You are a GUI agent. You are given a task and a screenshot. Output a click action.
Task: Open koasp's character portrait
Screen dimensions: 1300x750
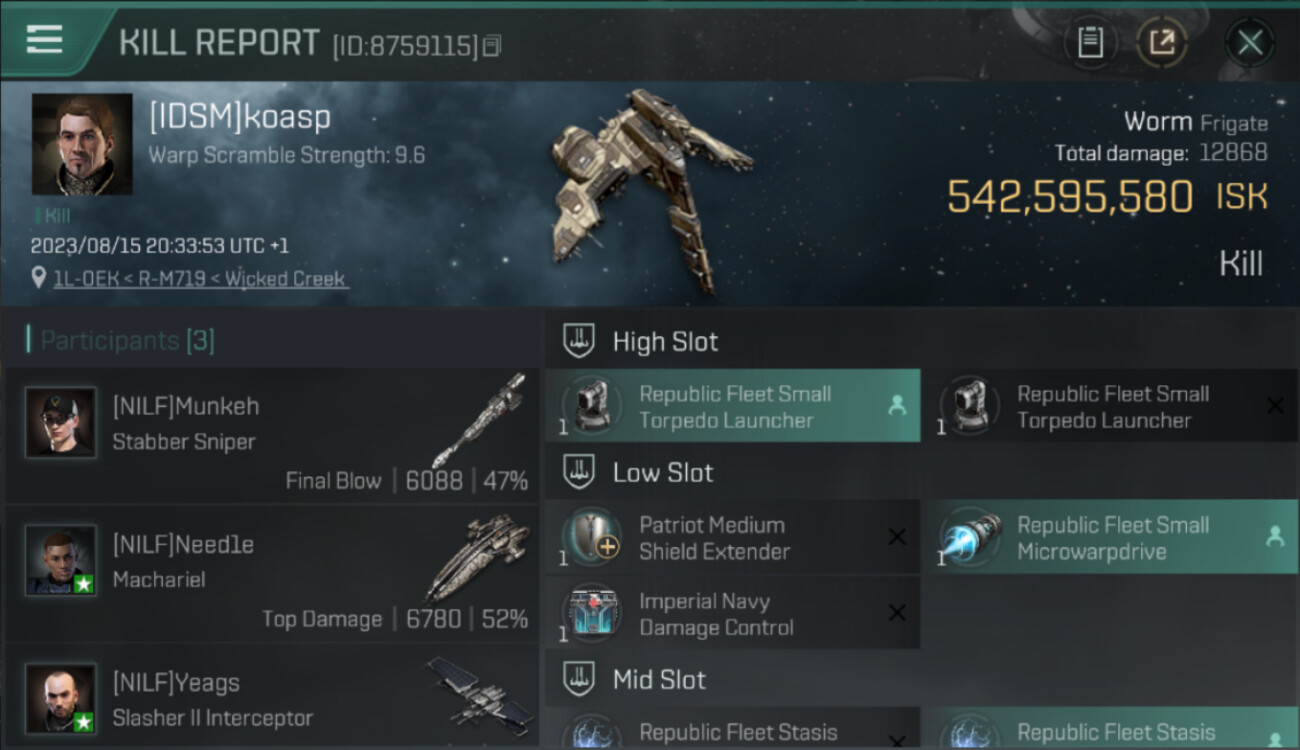[x=82, y=144]
